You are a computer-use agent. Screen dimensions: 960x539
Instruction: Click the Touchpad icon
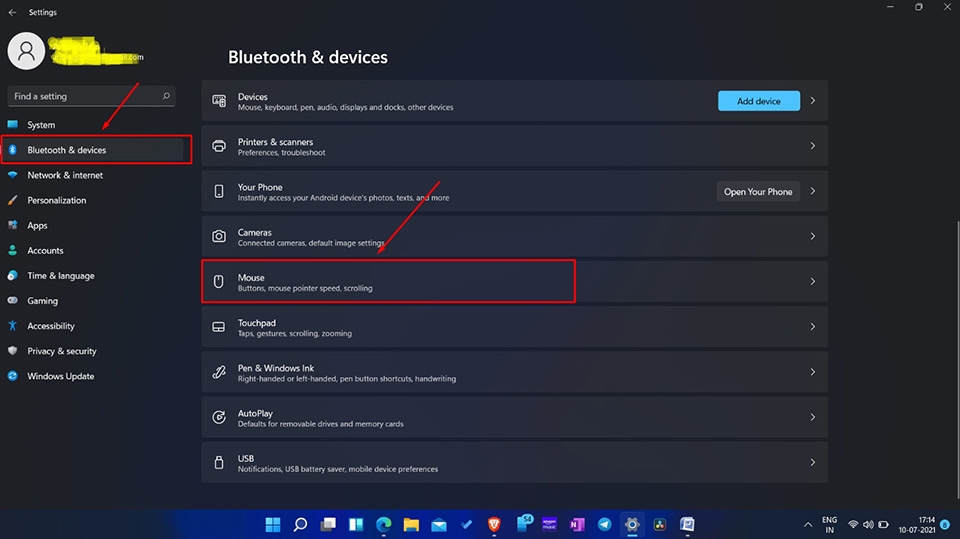(218, 327)
